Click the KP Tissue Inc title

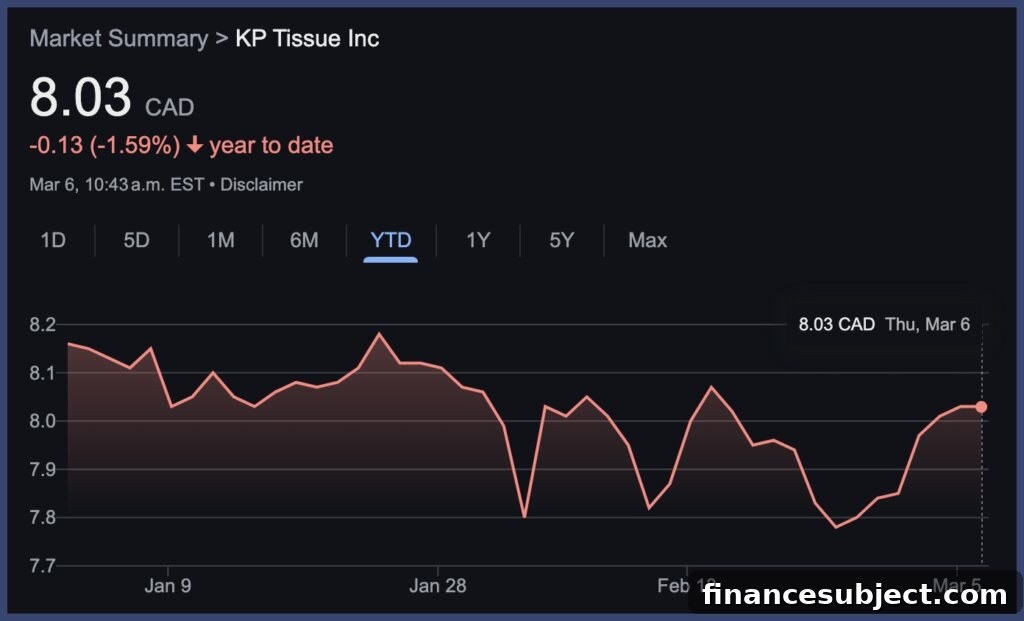tap(307, 38)
